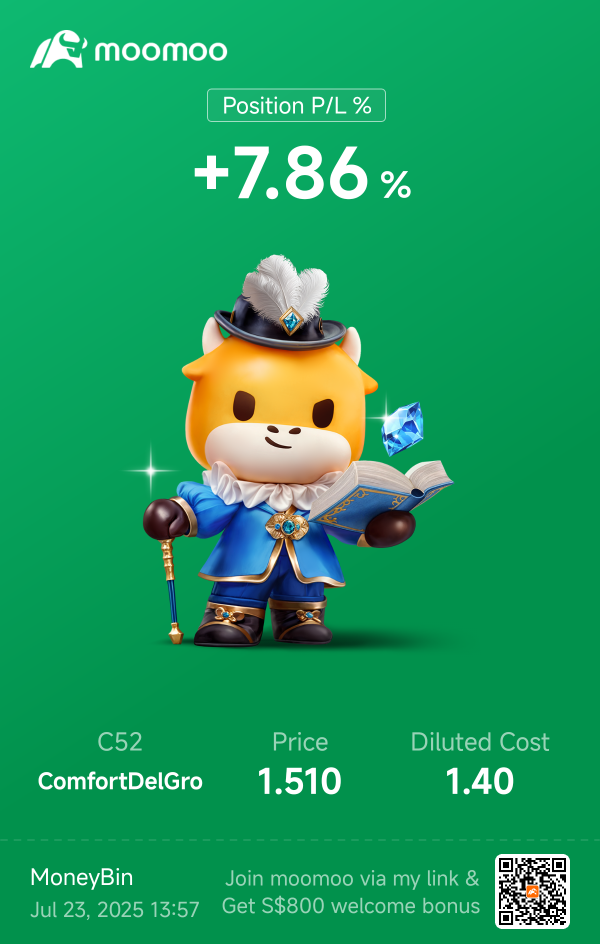The height and width of the screenshot is (944, 600).
Task: Click the Diluted Cost label
Action: pos(480,742)
